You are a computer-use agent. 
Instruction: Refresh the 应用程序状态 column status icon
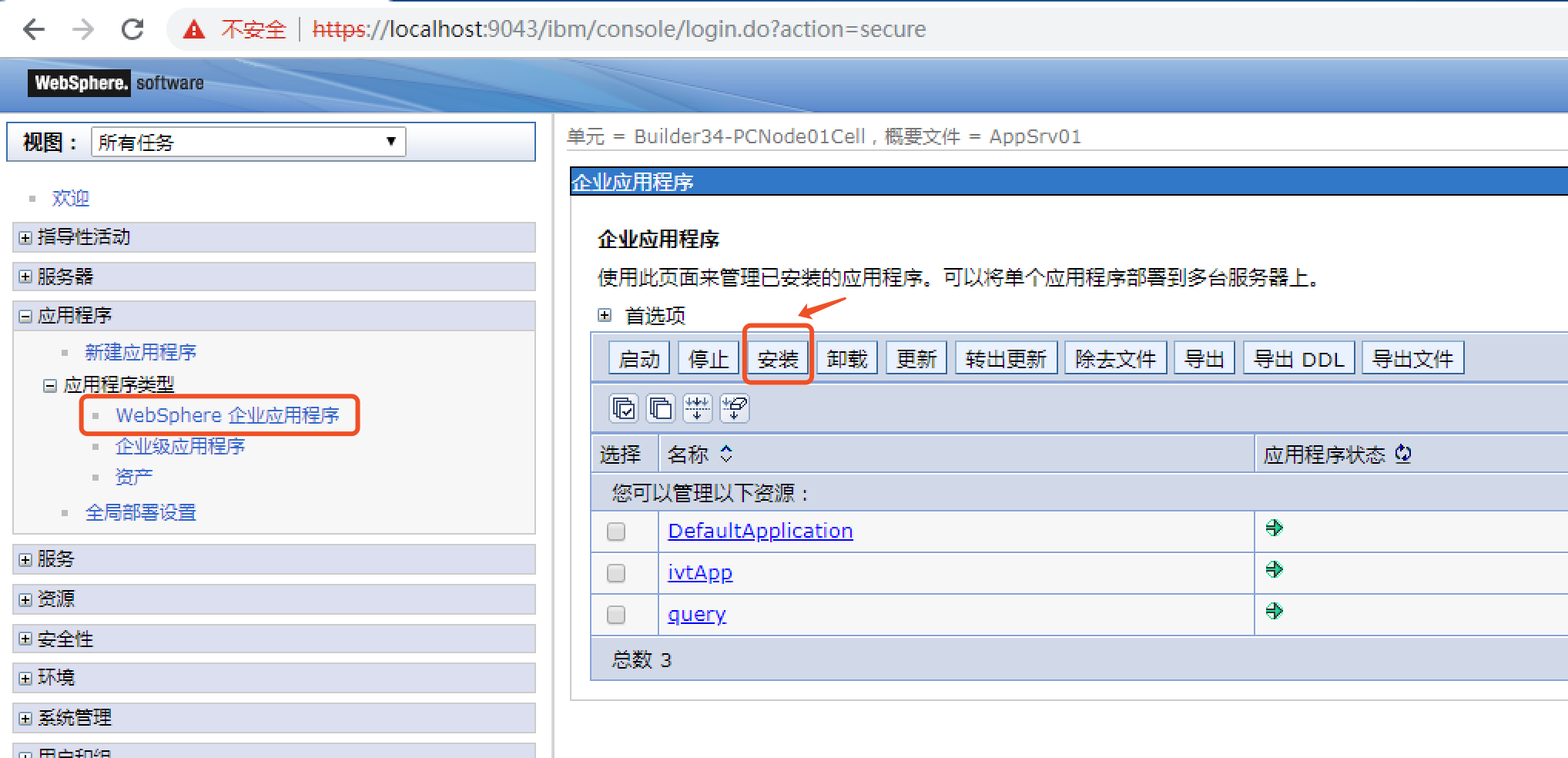[1403, 454]
